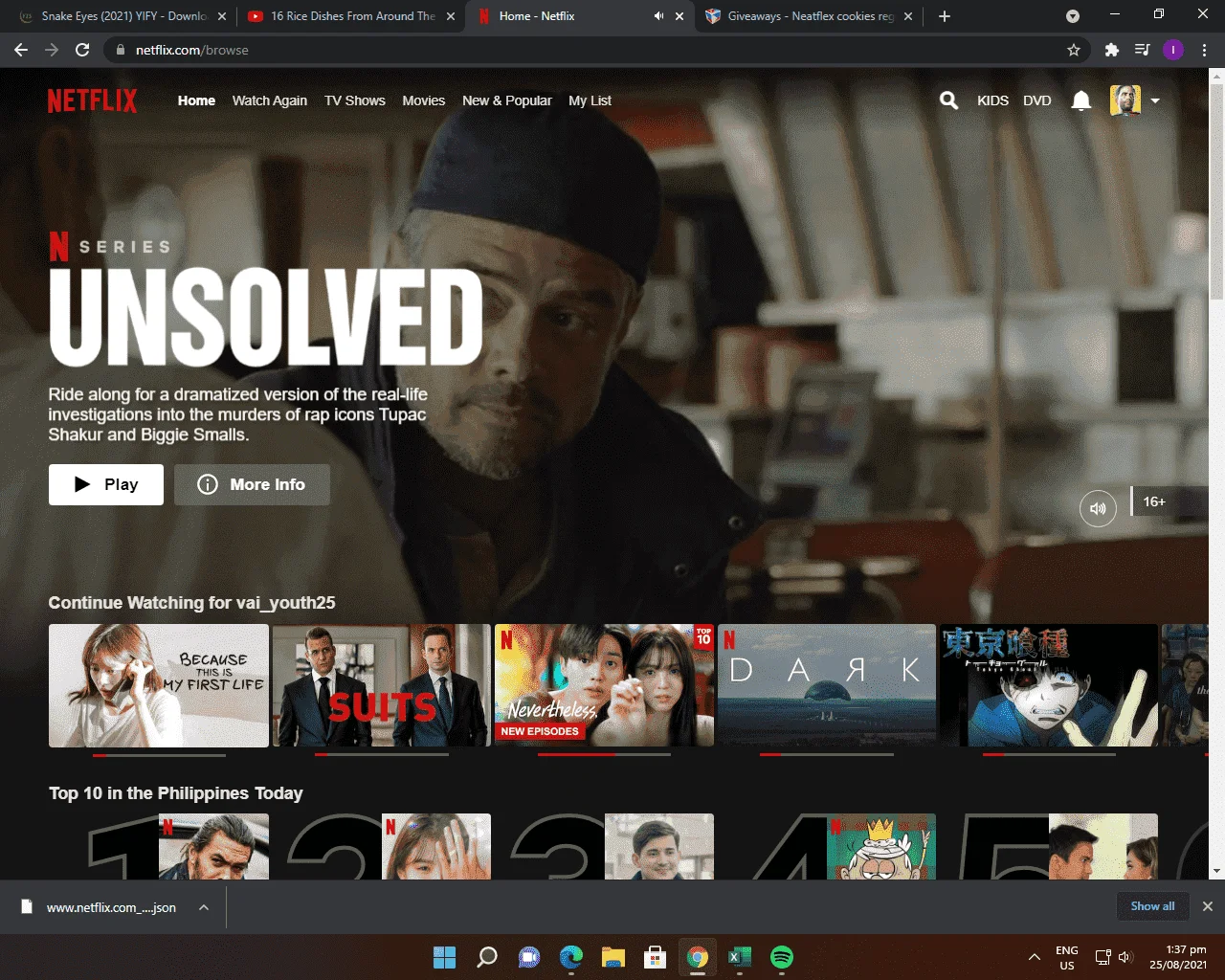Click progress bar under Suits
This screenshot has height=980, width=1225.
tap(381, 754)
